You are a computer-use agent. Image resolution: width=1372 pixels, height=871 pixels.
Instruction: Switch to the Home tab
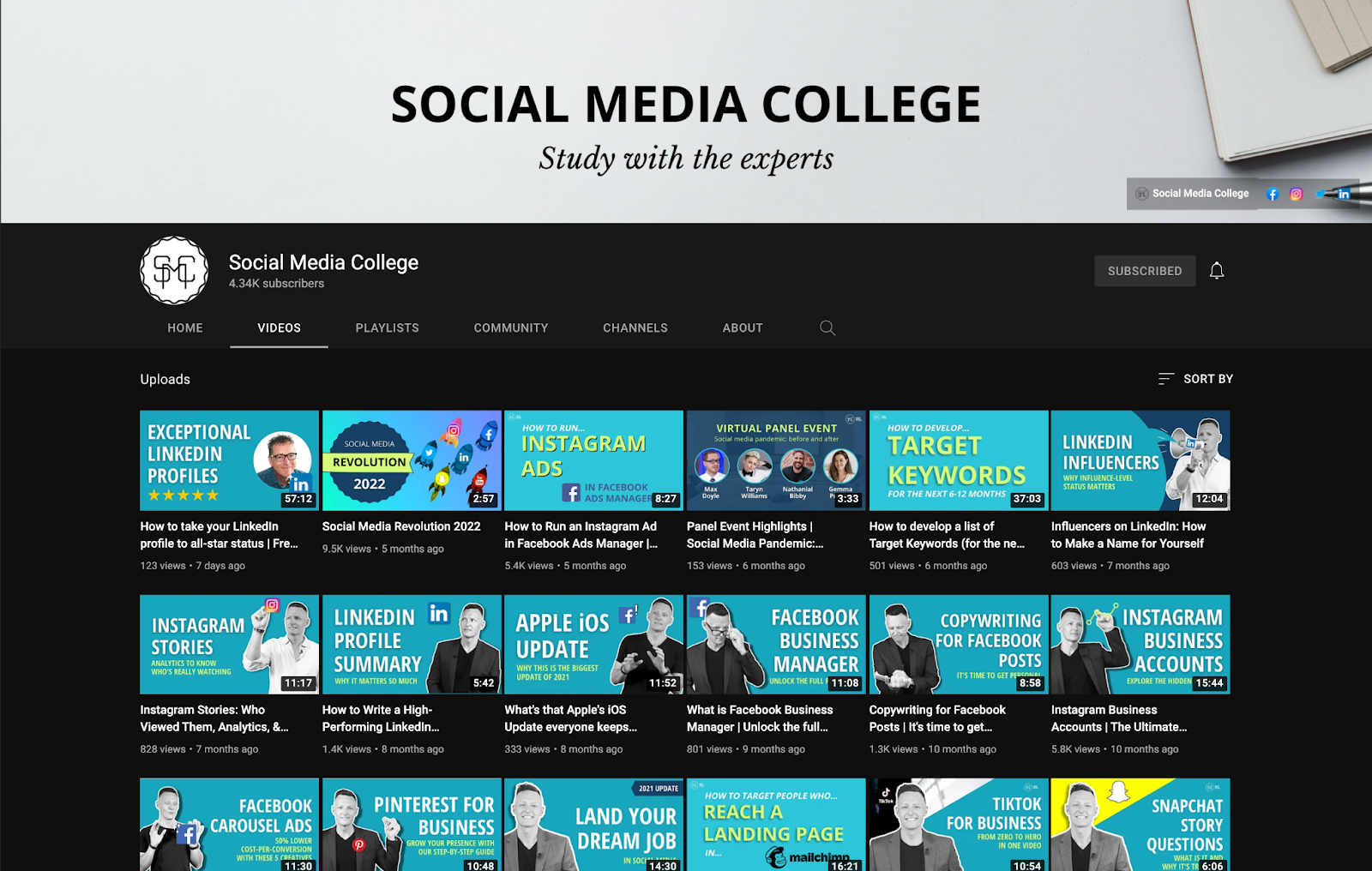coord(185,327)
